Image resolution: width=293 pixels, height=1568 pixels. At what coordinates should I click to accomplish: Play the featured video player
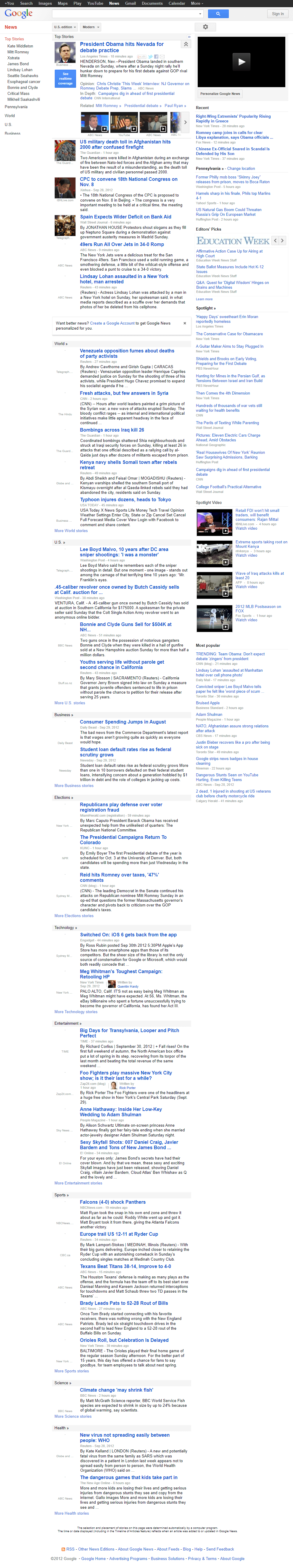(x=241, y=61)
